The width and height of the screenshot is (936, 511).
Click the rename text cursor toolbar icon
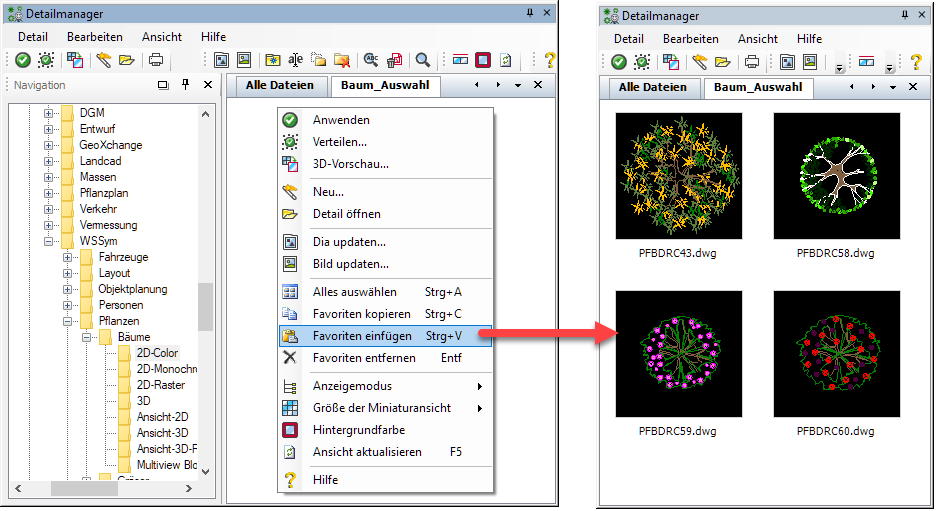coord(295,60)
